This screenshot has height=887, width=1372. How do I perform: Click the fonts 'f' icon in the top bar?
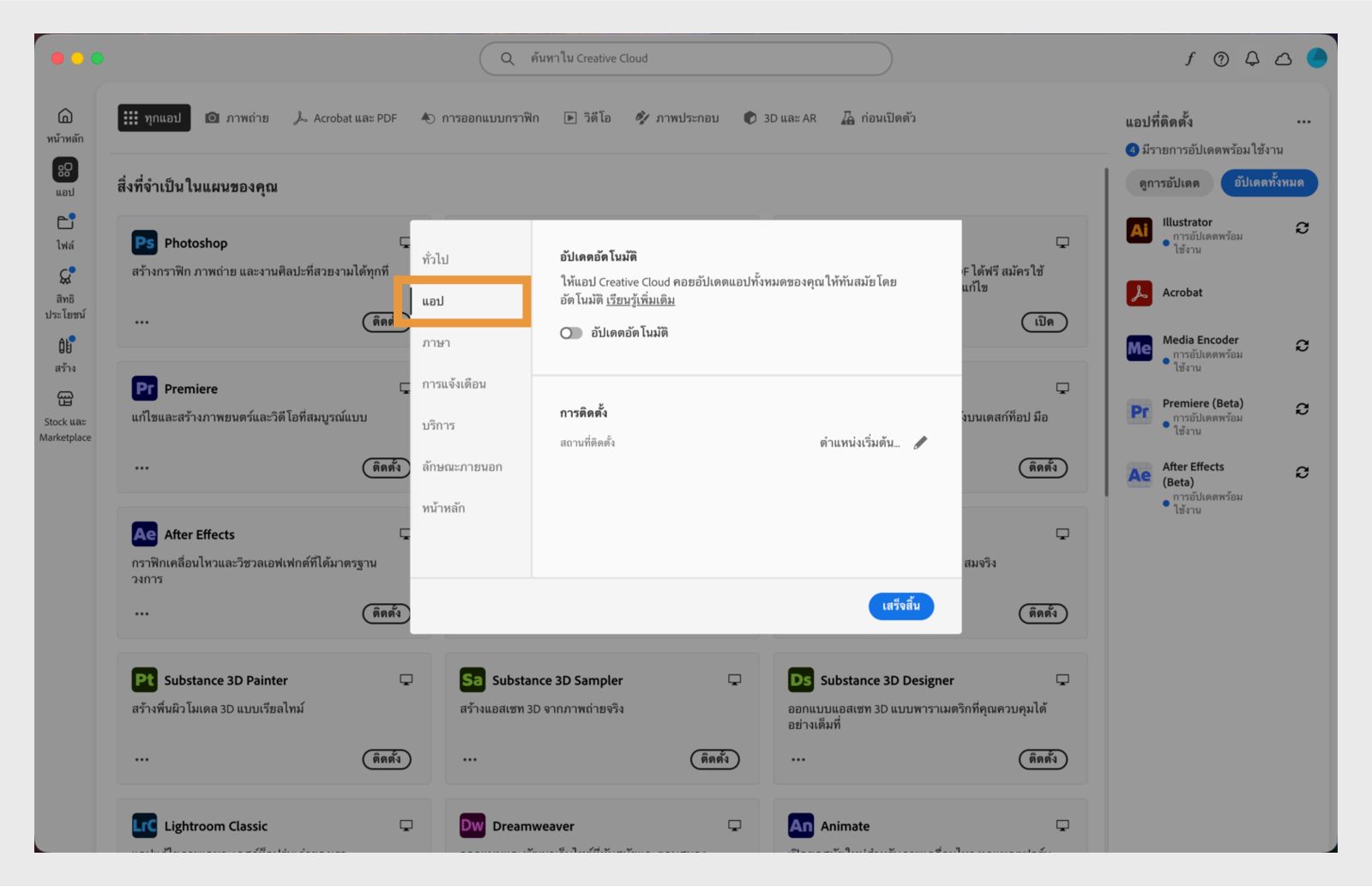click(x=1190, y=58)
